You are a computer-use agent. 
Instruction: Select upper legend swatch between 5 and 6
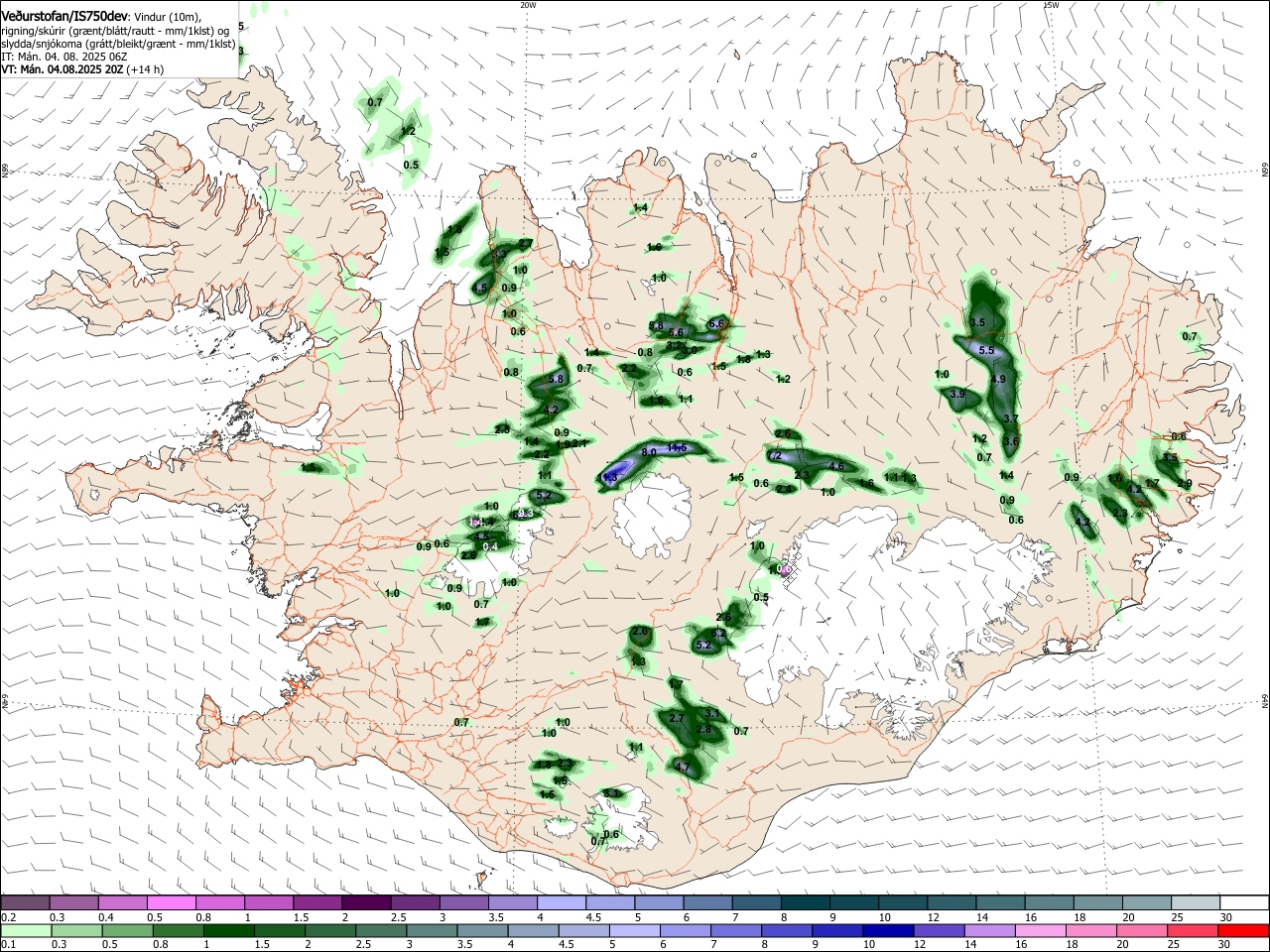point(658,903)
